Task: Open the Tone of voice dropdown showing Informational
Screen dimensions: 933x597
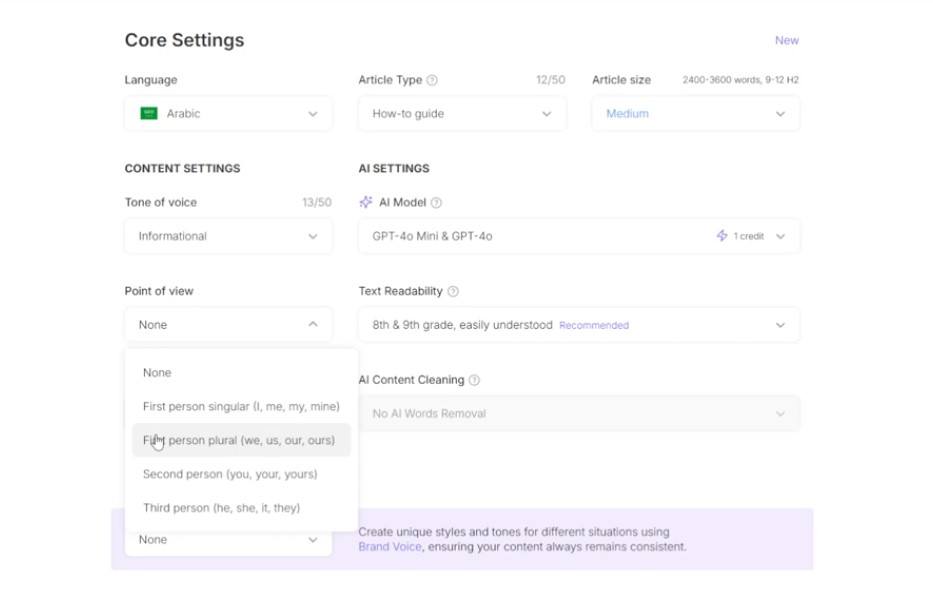Action: [228, 236]
